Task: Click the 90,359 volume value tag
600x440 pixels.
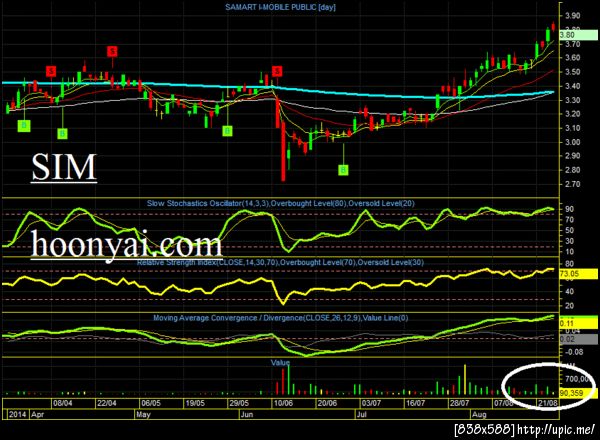Action: click(x=578, y=393)
